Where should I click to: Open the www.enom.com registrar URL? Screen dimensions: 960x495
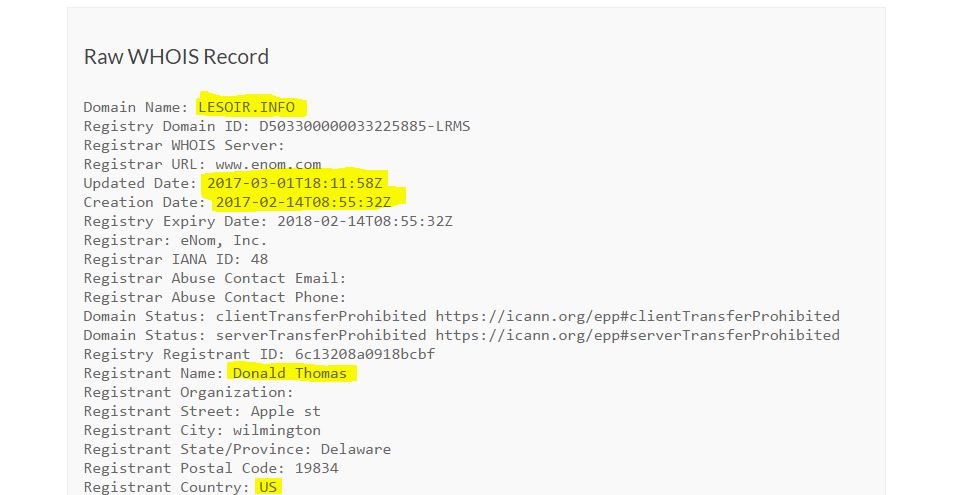[268, 164]
